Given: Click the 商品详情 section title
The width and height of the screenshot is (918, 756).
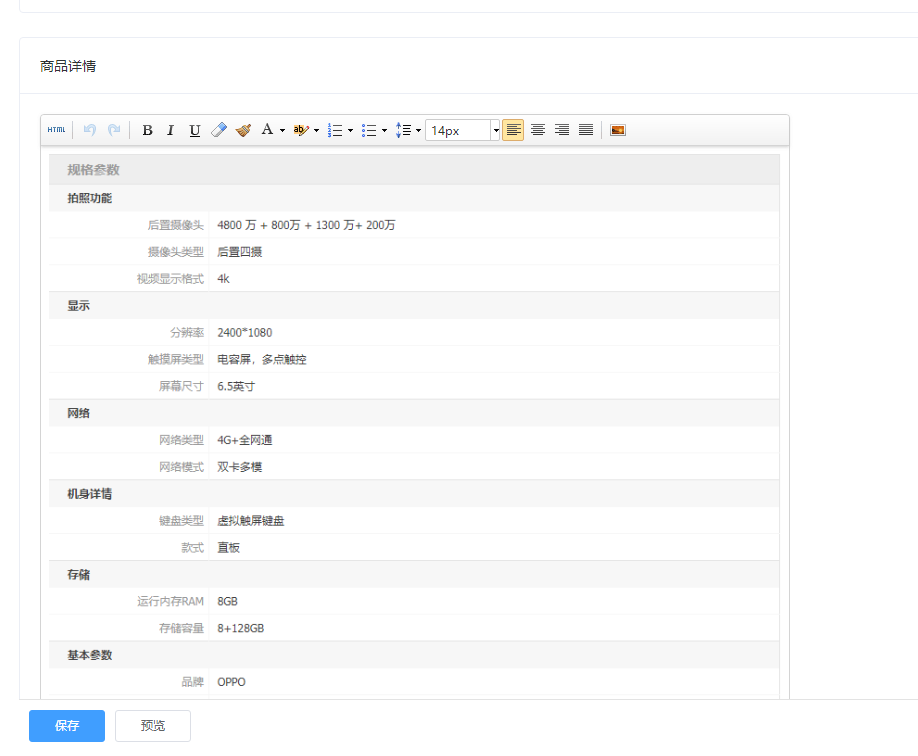Looking at the screenshot, I should pyautogui.click(x=68, y=66).
